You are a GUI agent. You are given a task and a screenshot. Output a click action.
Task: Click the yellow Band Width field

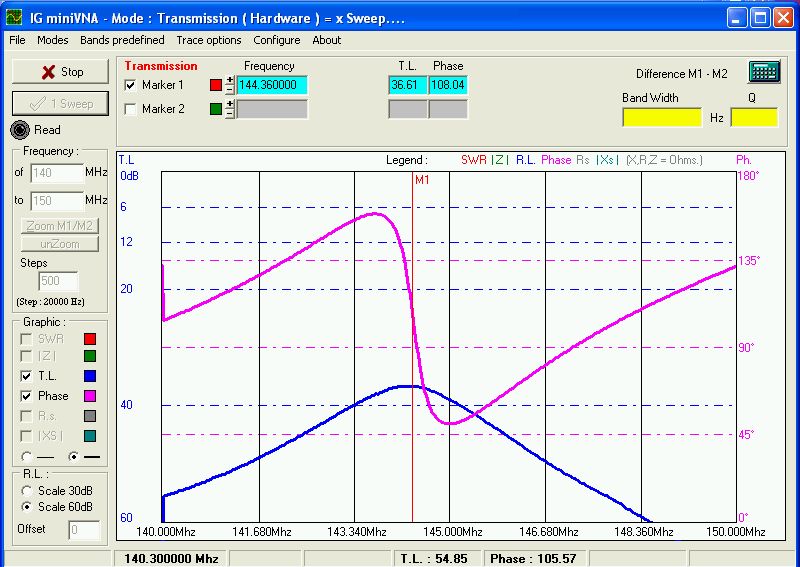[661, 117]
